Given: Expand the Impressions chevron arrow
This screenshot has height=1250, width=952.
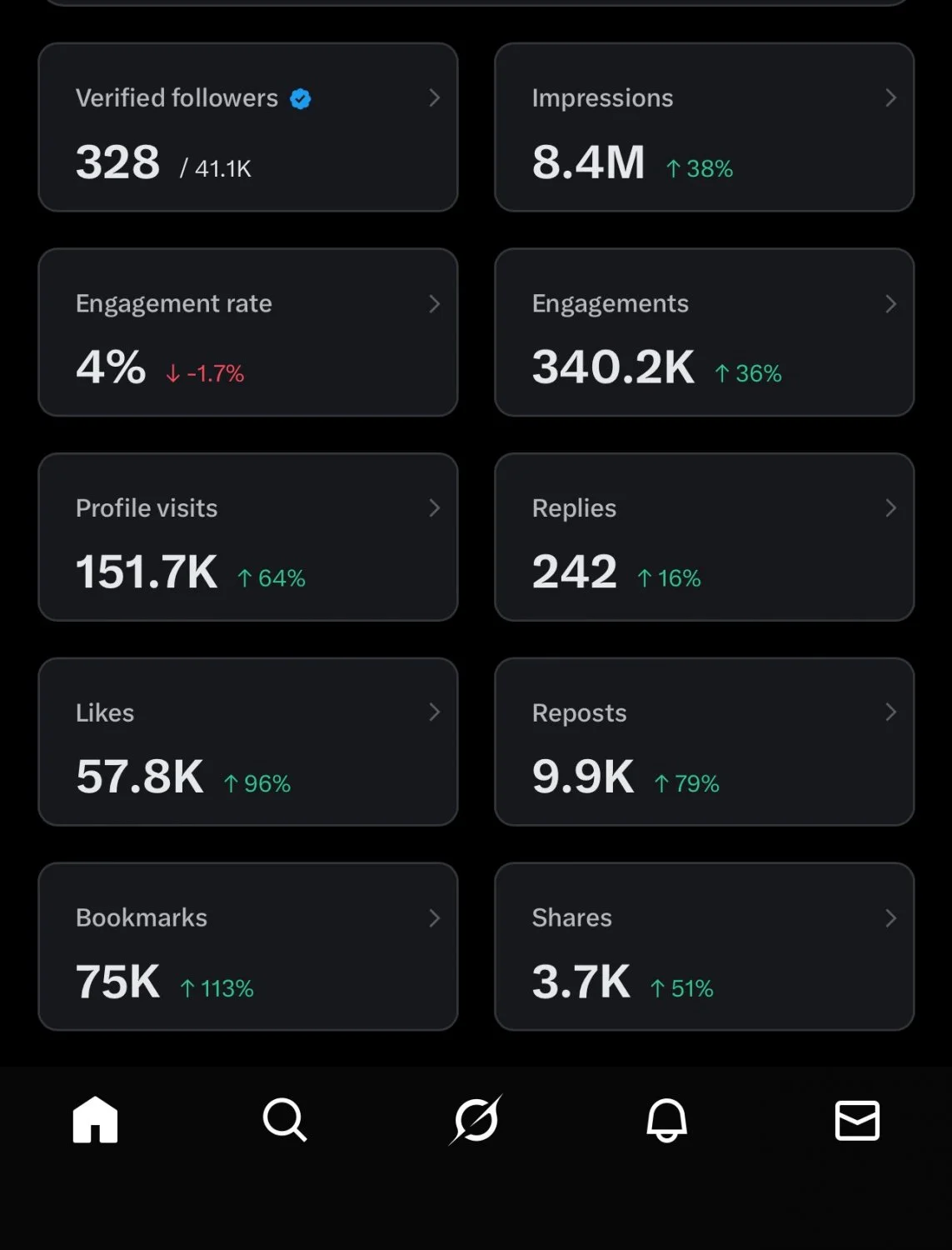Looking at the screenshot, I should pos(890,98).
